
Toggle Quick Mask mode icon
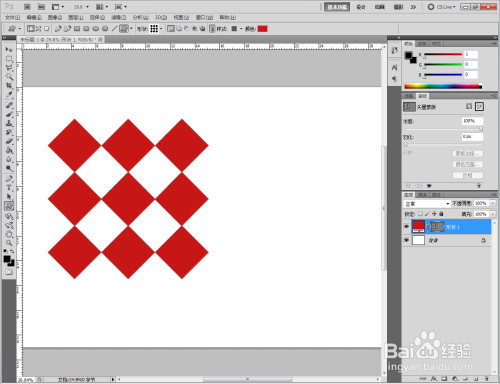coord(9,272)
